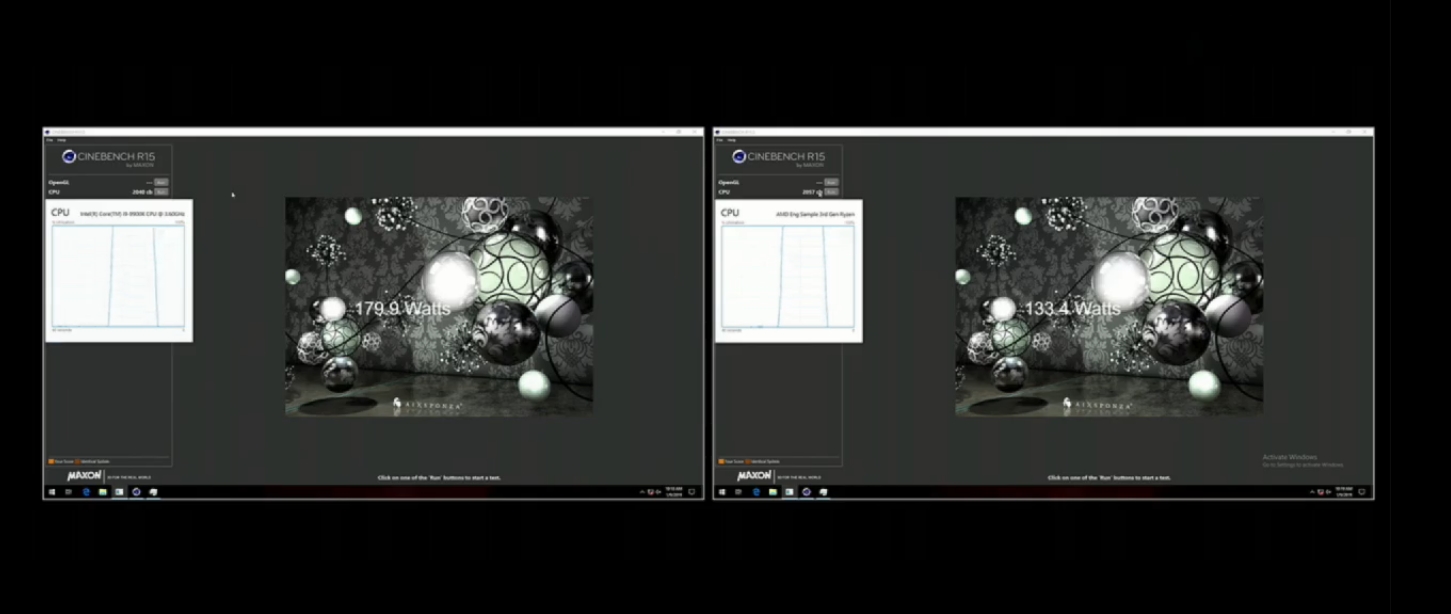1451x614 pixels.
Task: Close the right Cinebench window
Action: [x=1365, y=132]
